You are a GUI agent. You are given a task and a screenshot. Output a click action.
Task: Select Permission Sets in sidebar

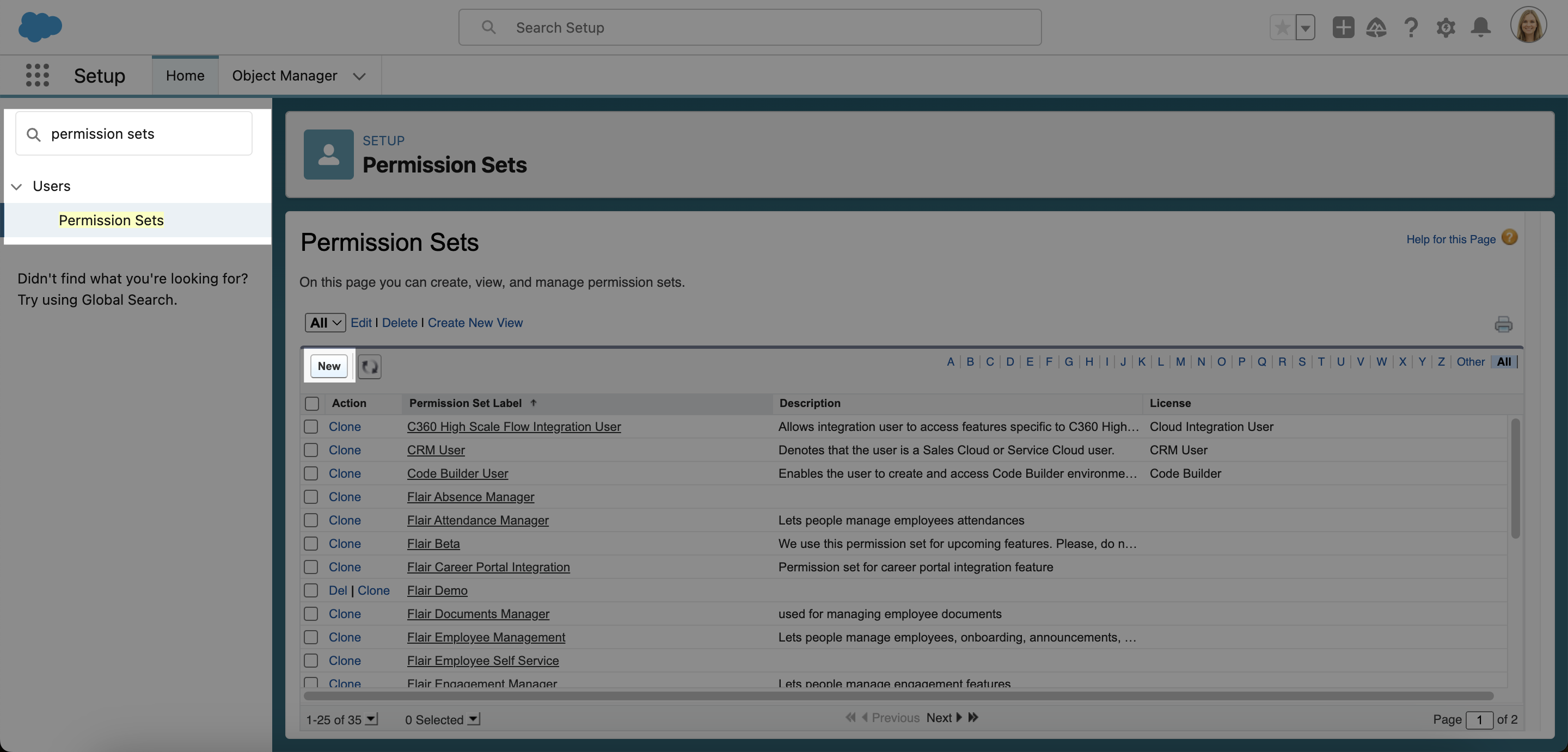coord(111,220)
